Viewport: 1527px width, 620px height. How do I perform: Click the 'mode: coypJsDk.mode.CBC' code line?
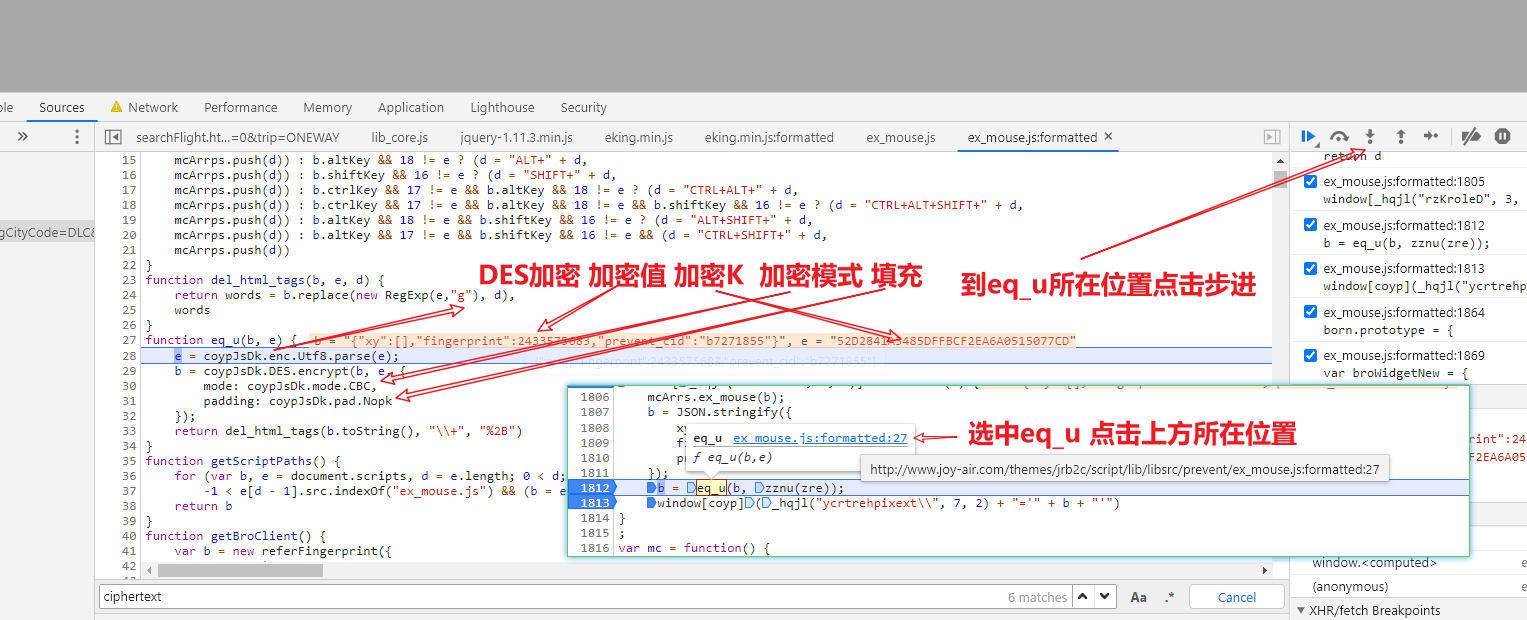pos(290,386)
